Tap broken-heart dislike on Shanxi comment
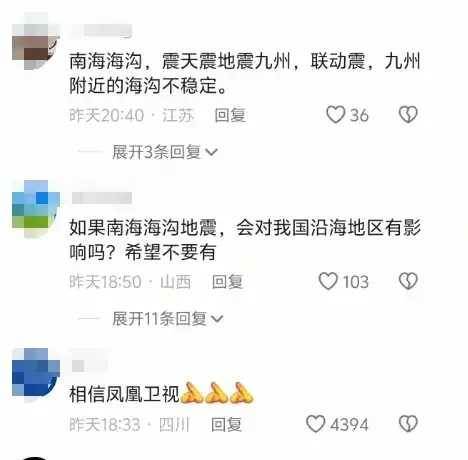 (x=408, y=281)
